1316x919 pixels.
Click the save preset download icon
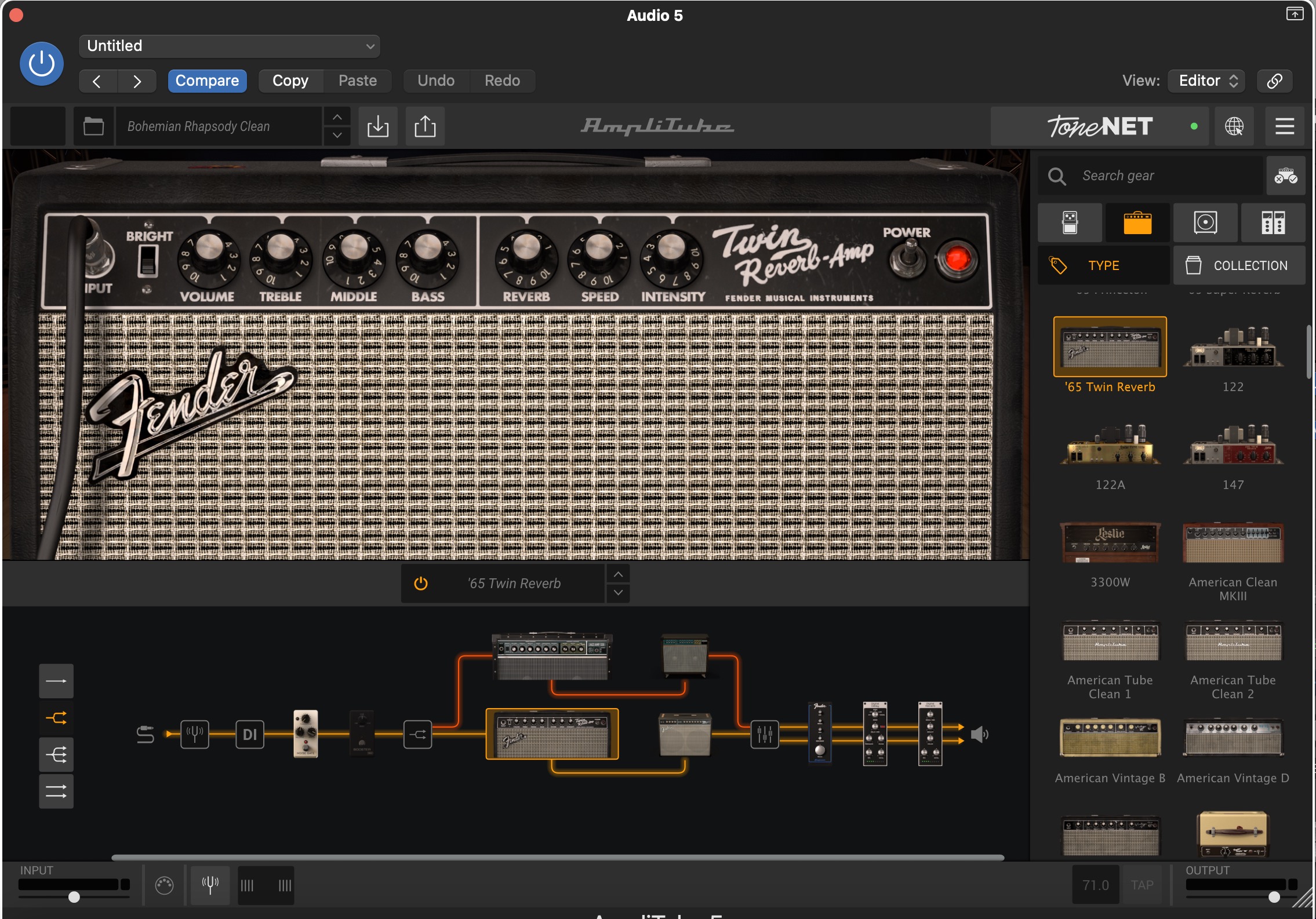pyautogui.click(x=378, y=126)
